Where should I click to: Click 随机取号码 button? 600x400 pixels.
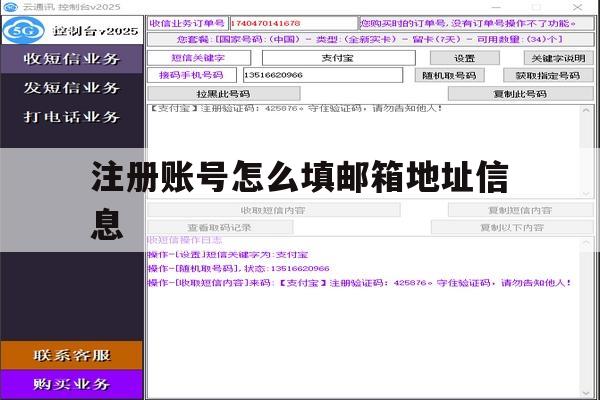[x=449, y=75]
